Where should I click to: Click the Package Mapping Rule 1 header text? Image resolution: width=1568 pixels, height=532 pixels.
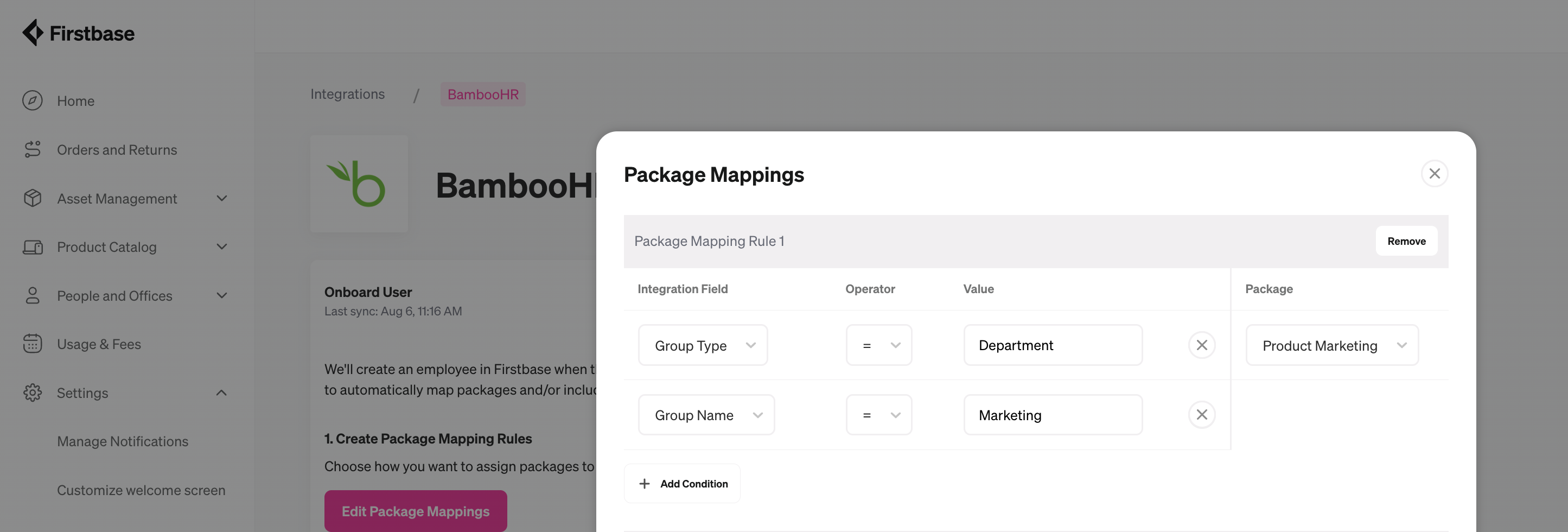(x=709, y=241)
